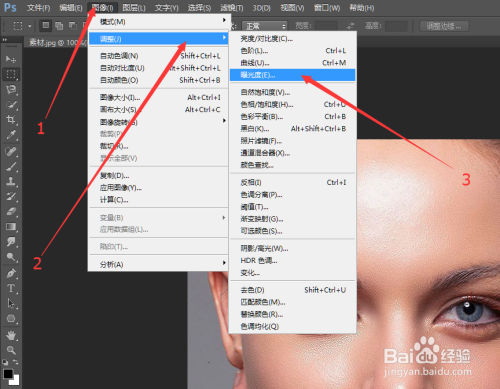Choose 反相(I) in adjustments submenu
The height and width of the screenshot is (389, 500).
(293, 182)
